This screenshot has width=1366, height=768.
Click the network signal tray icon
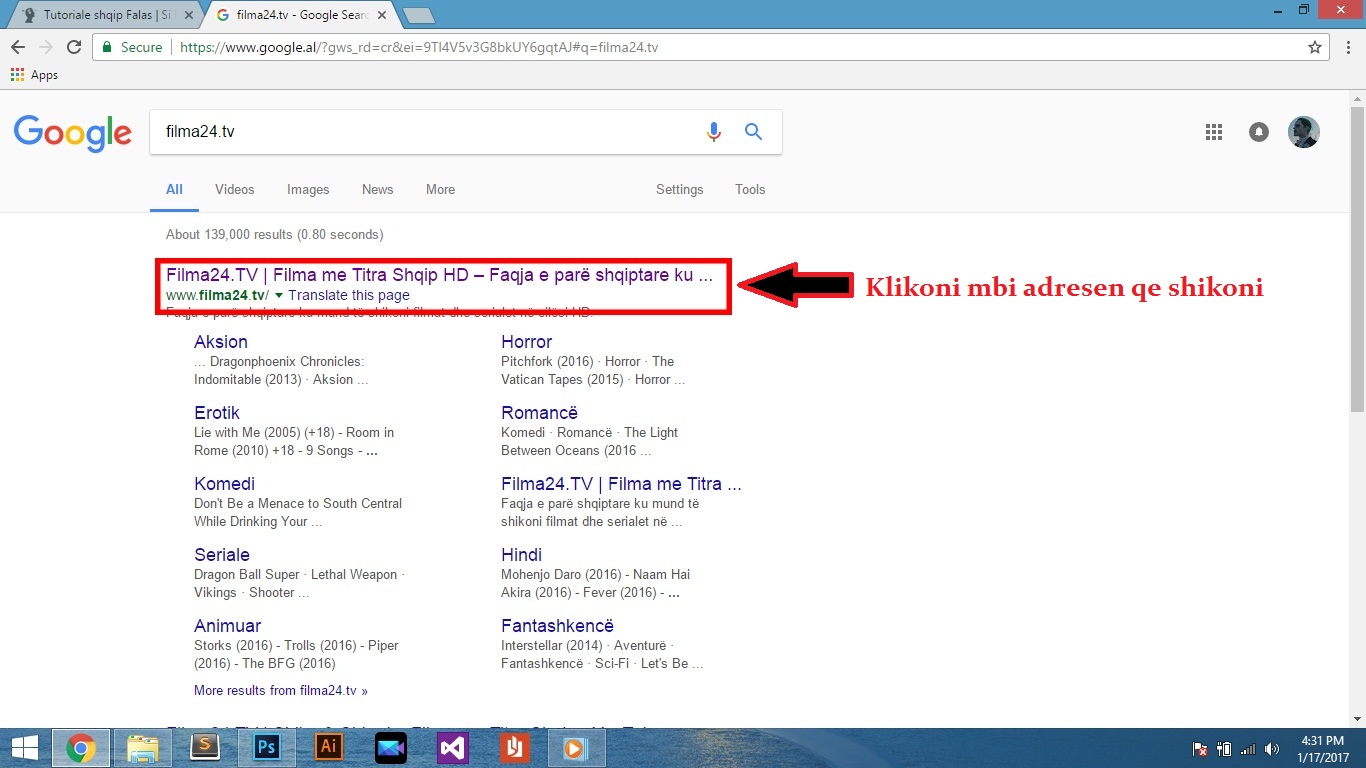pyautogui.click(x=1247, y=748)
